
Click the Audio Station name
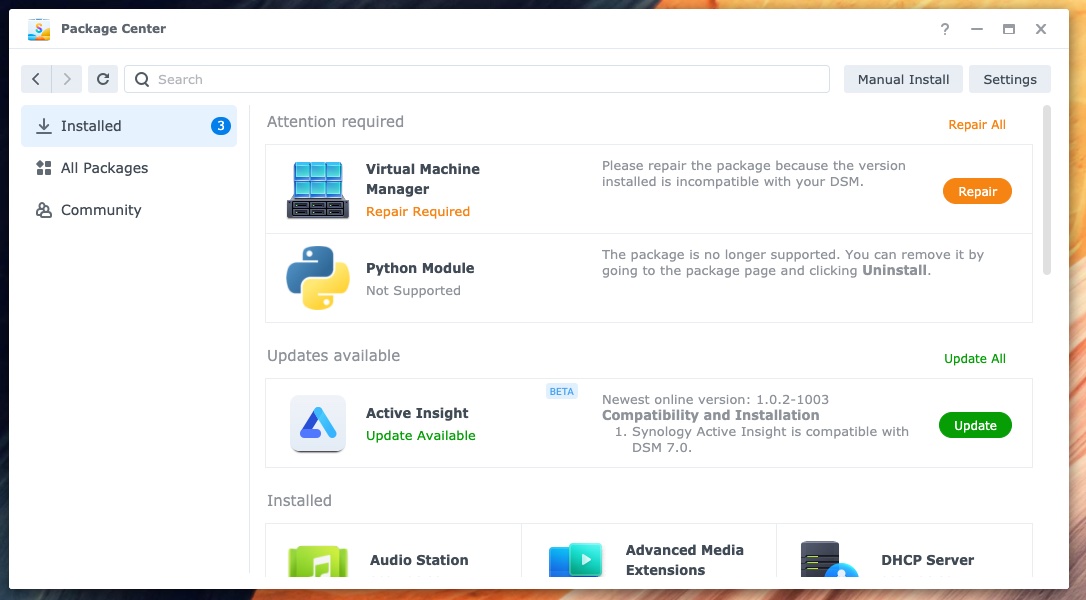click(419, 560)
